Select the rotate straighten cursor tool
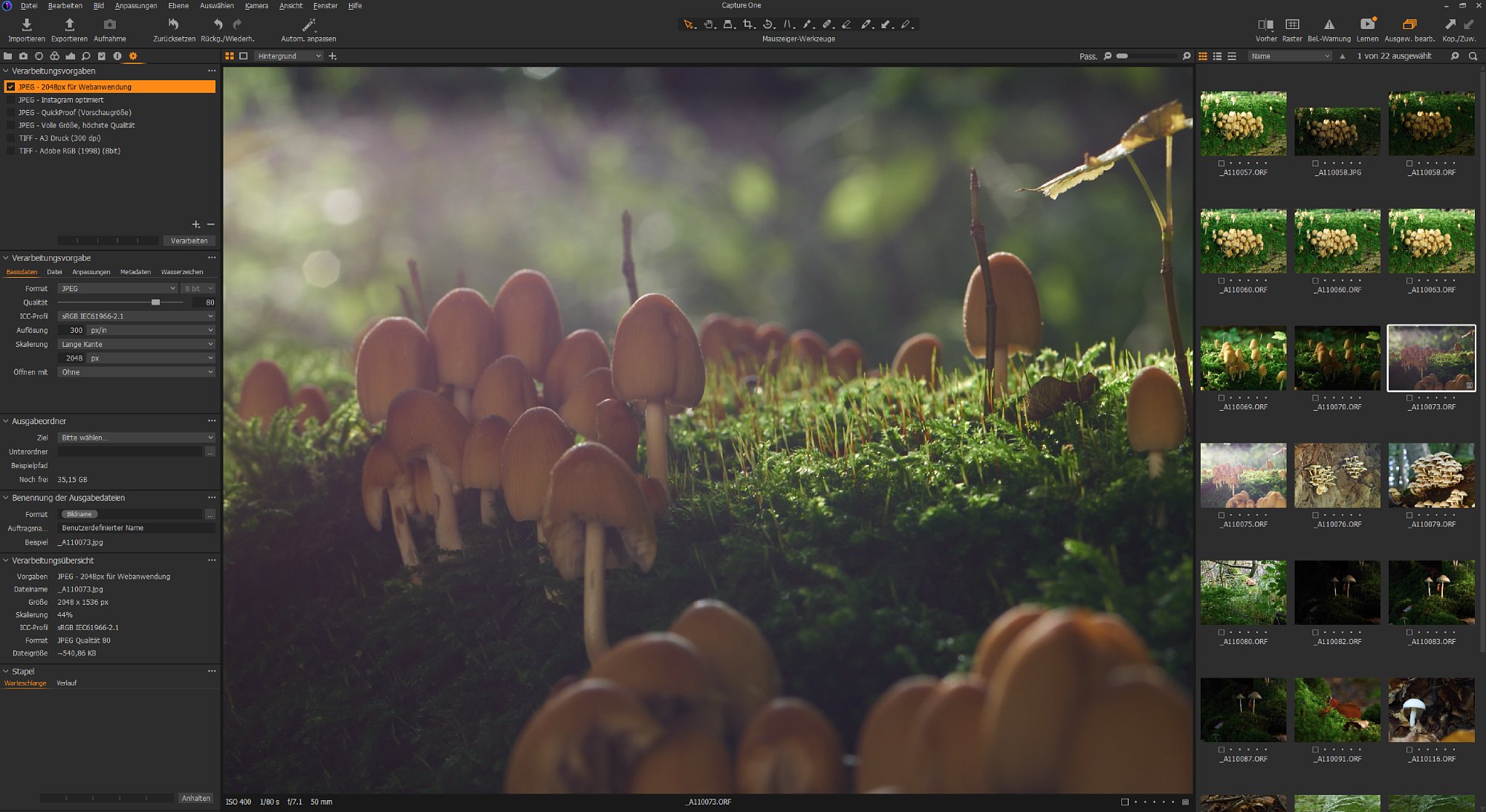 click(x=768, y=25)
